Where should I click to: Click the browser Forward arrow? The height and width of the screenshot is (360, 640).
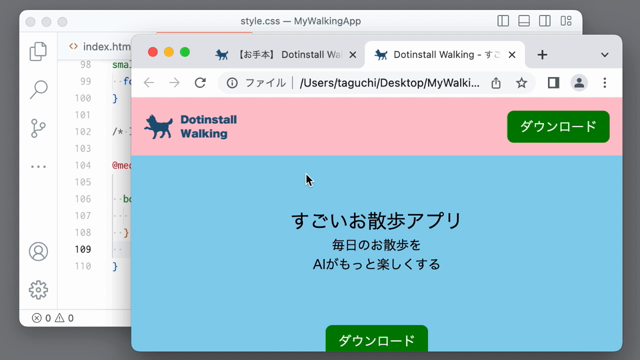coord(174,83)
